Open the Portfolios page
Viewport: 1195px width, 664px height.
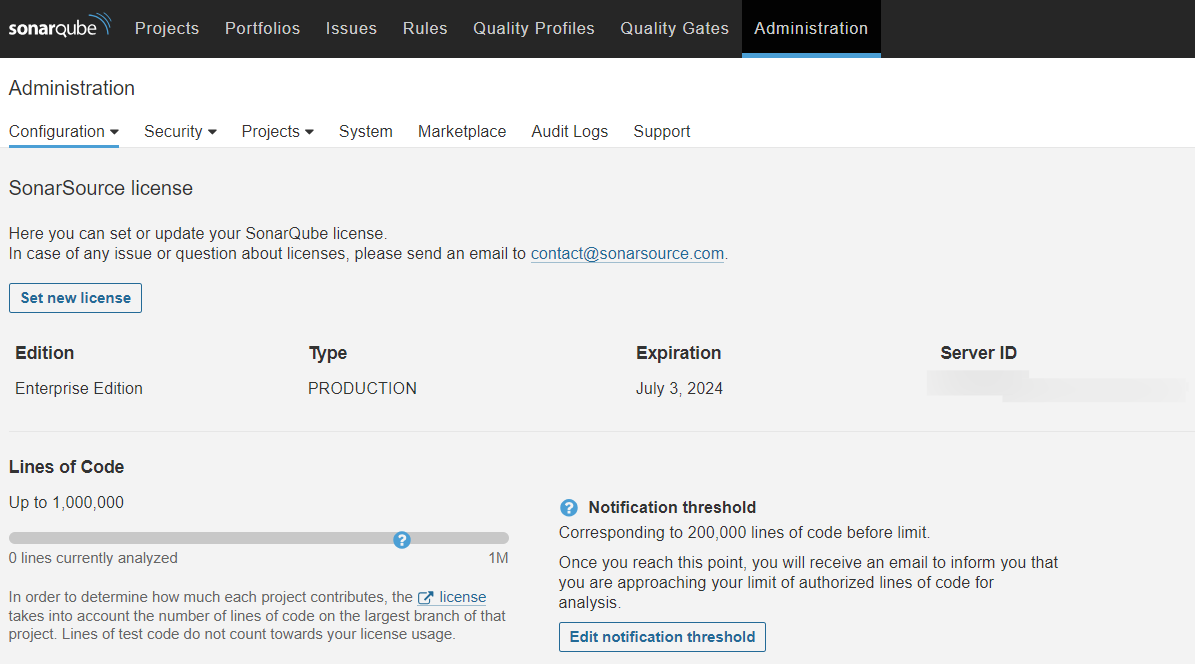click(x=262, y=28)
